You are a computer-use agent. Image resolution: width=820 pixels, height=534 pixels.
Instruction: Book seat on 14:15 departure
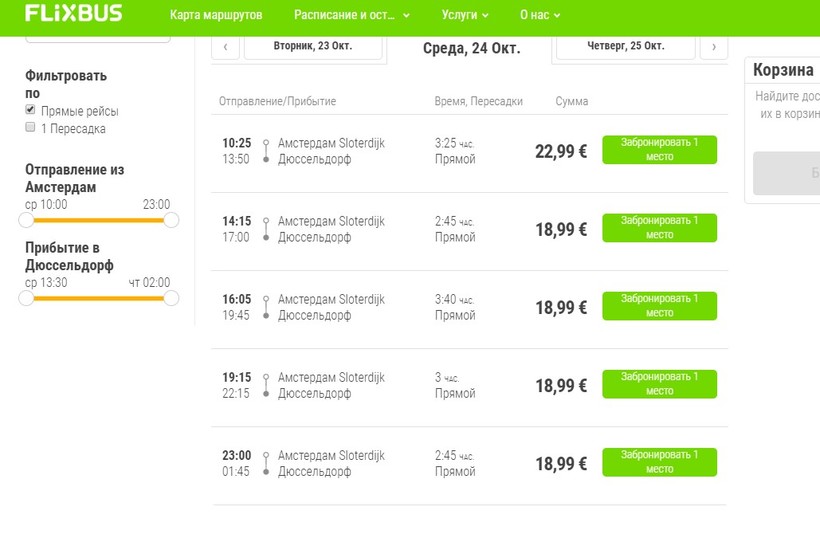[659, 228]
